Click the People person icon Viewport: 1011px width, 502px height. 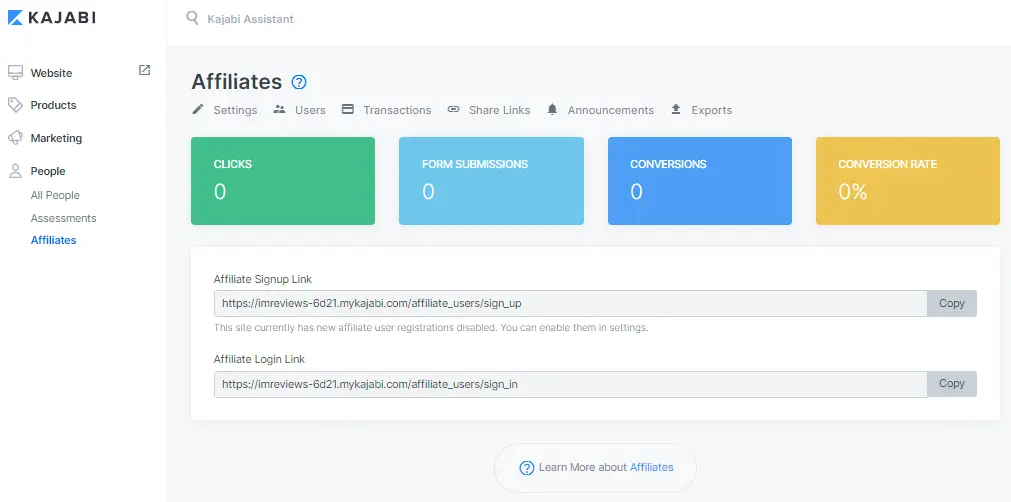pos(15,171)
